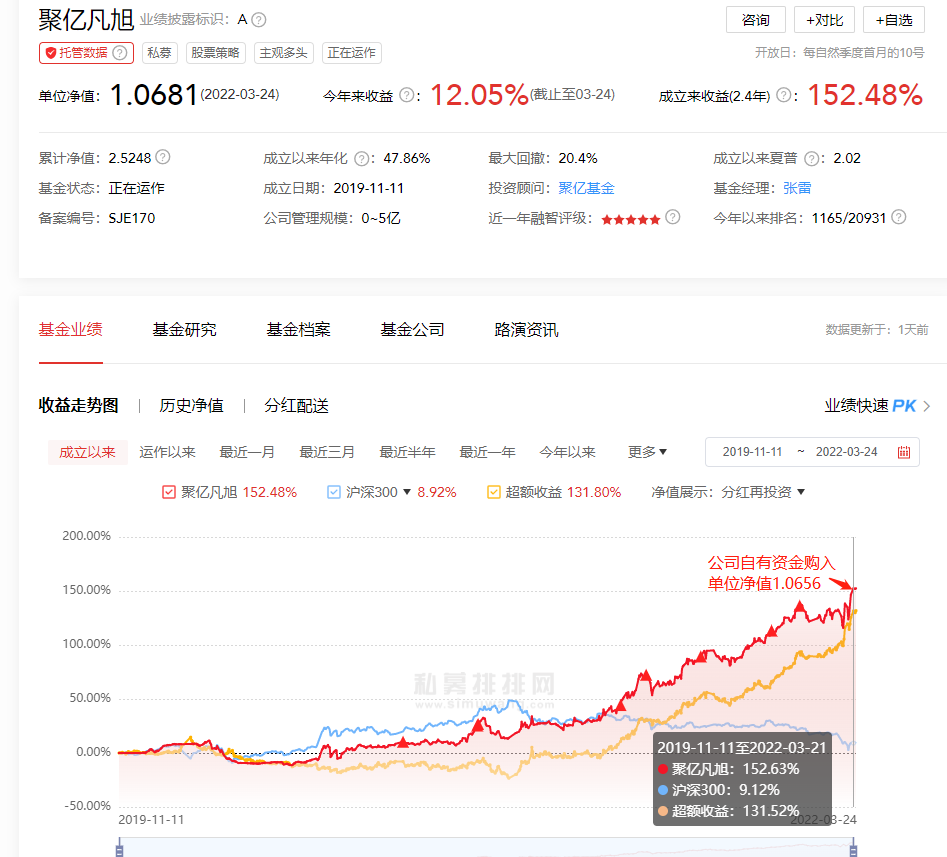Expand the 沪深300 benchmark dropdown arrow
Viewport: 947px width, 857px height.
[x=407, y=492]
